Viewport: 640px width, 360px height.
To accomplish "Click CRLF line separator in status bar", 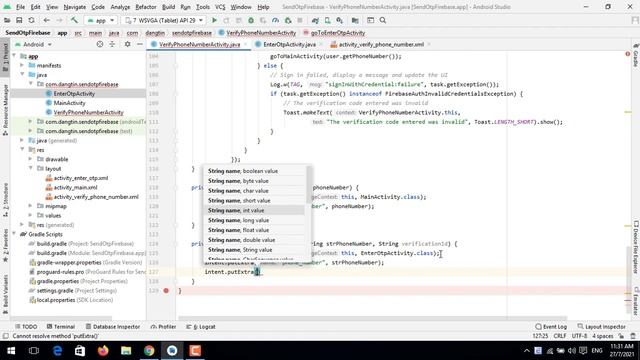I will pos(560,336).
